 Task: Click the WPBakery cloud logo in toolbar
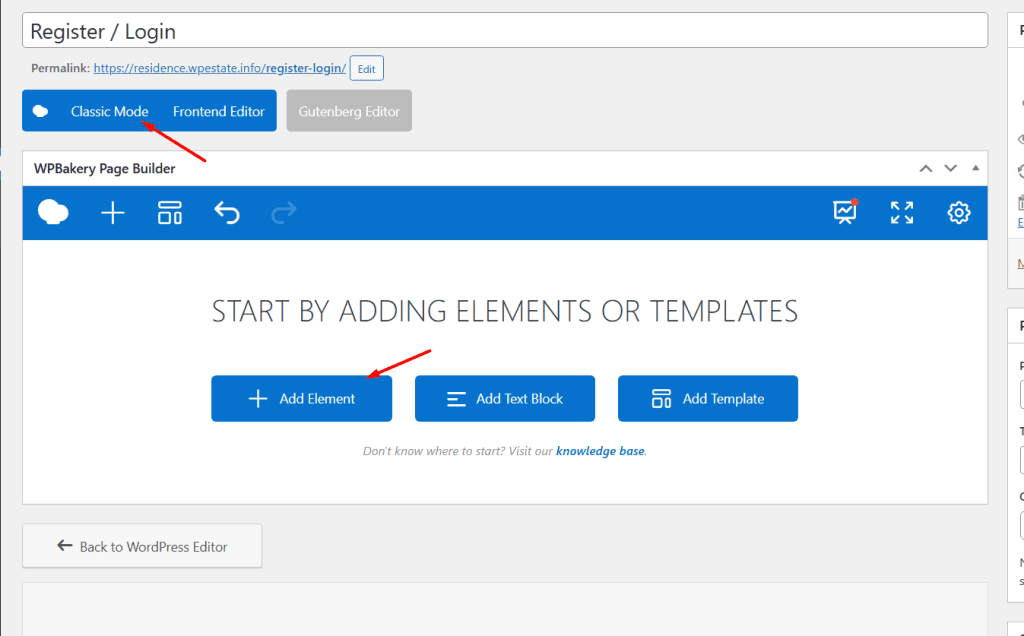[x=54, y=213]
